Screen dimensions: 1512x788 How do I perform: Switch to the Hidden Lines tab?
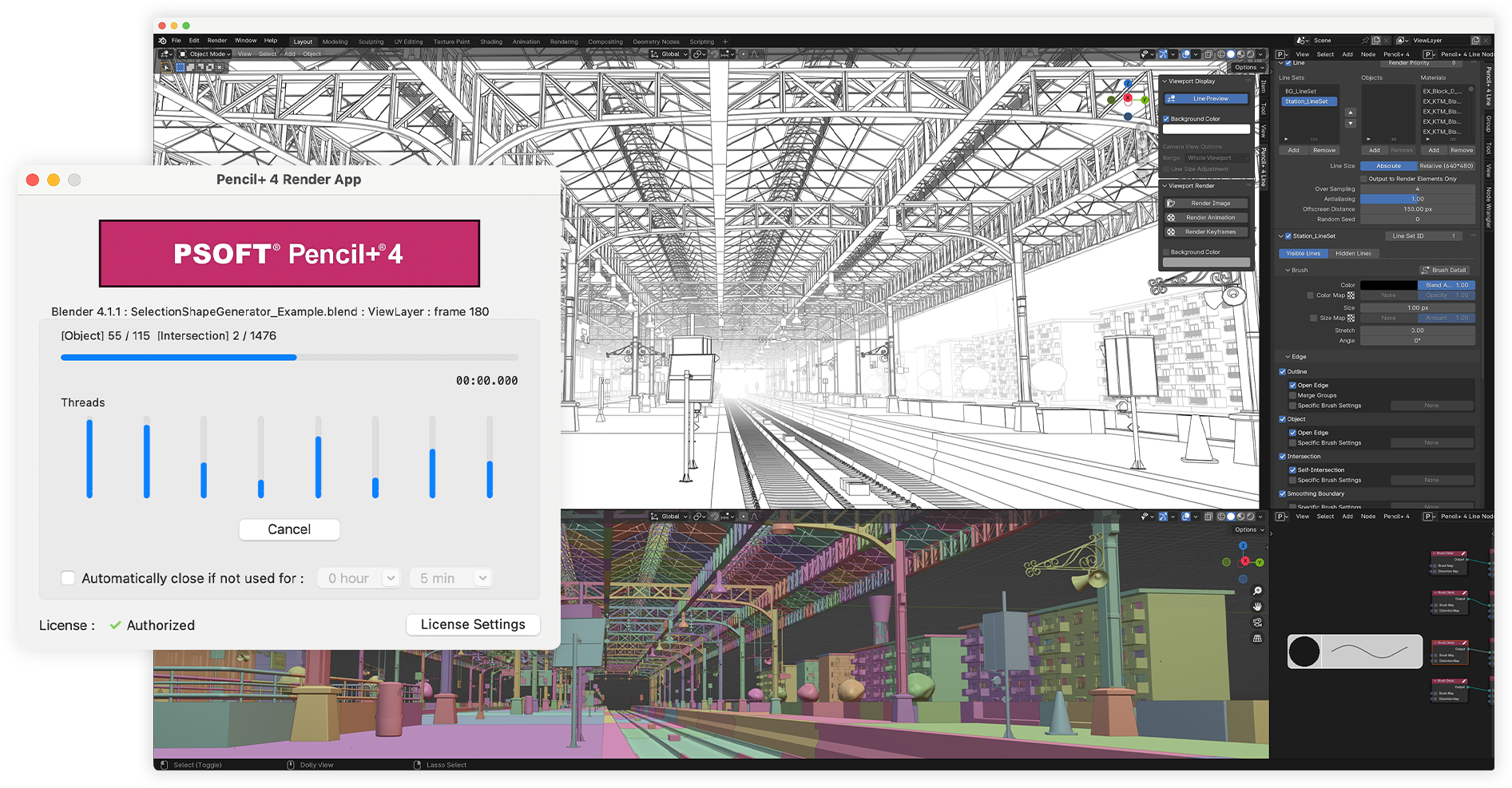pyautogui.click(x=1353, y=254)
